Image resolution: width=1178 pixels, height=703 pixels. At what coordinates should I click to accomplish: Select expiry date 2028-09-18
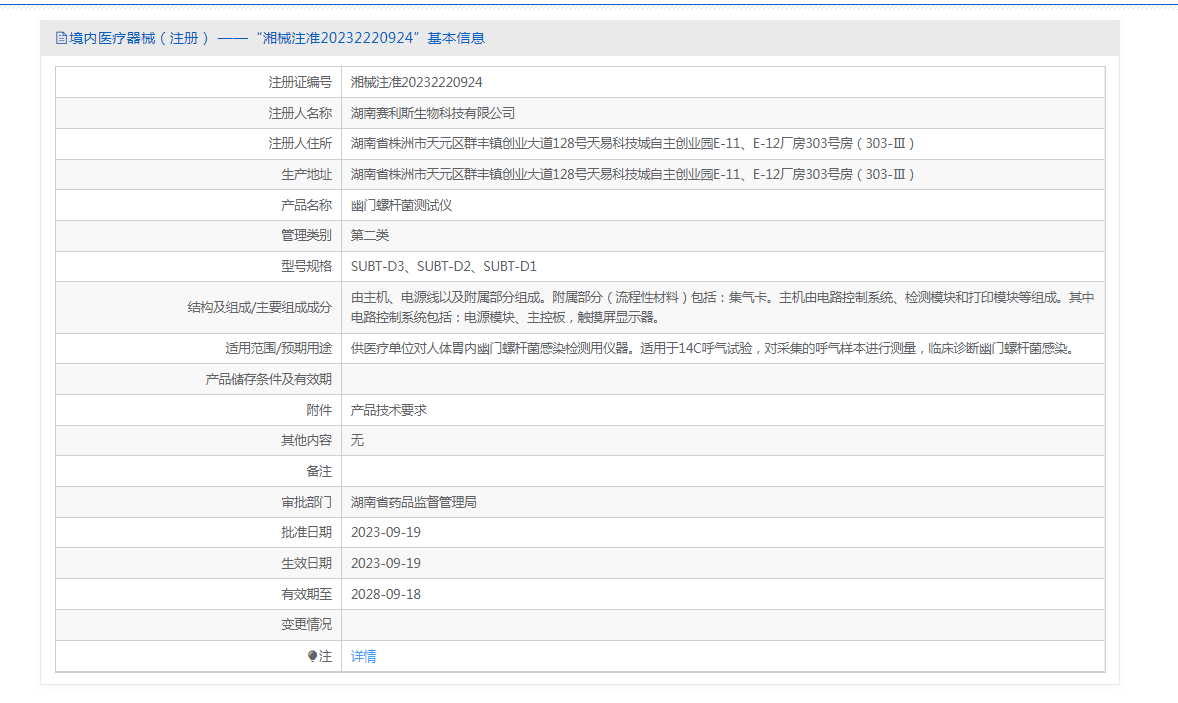pyautogui.click(x=385, y=594)
